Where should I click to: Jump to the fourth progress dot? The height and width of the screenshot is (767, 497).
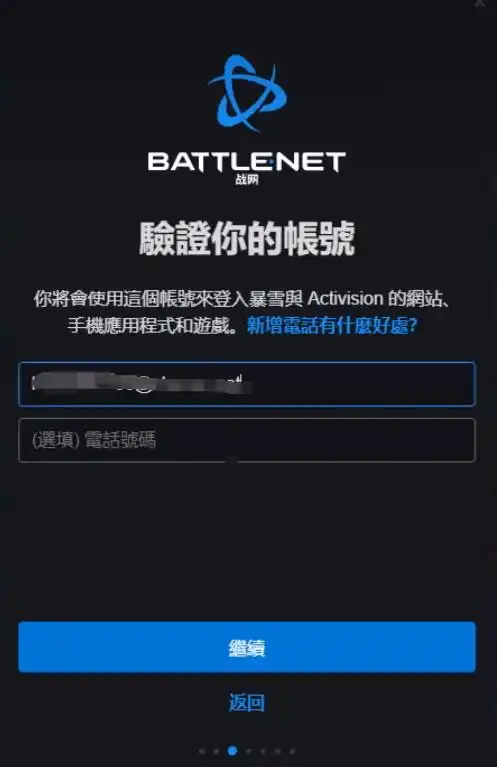pos(248,750)
